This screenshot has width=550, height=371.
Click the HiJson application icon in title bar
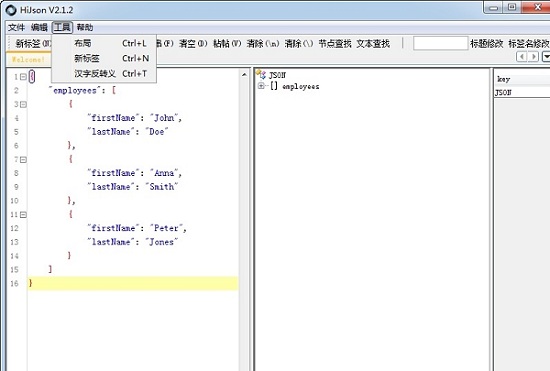pos(11,10)
